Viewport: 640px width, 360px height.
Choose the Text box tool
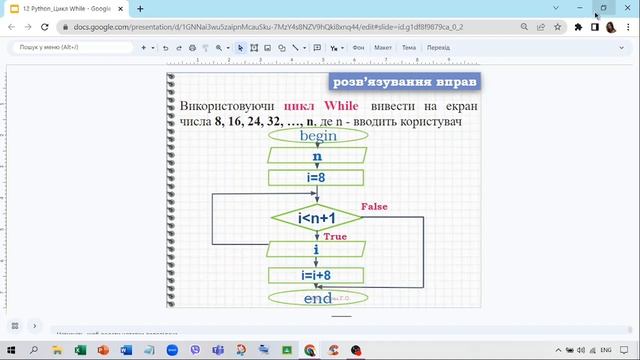point(254,48)
